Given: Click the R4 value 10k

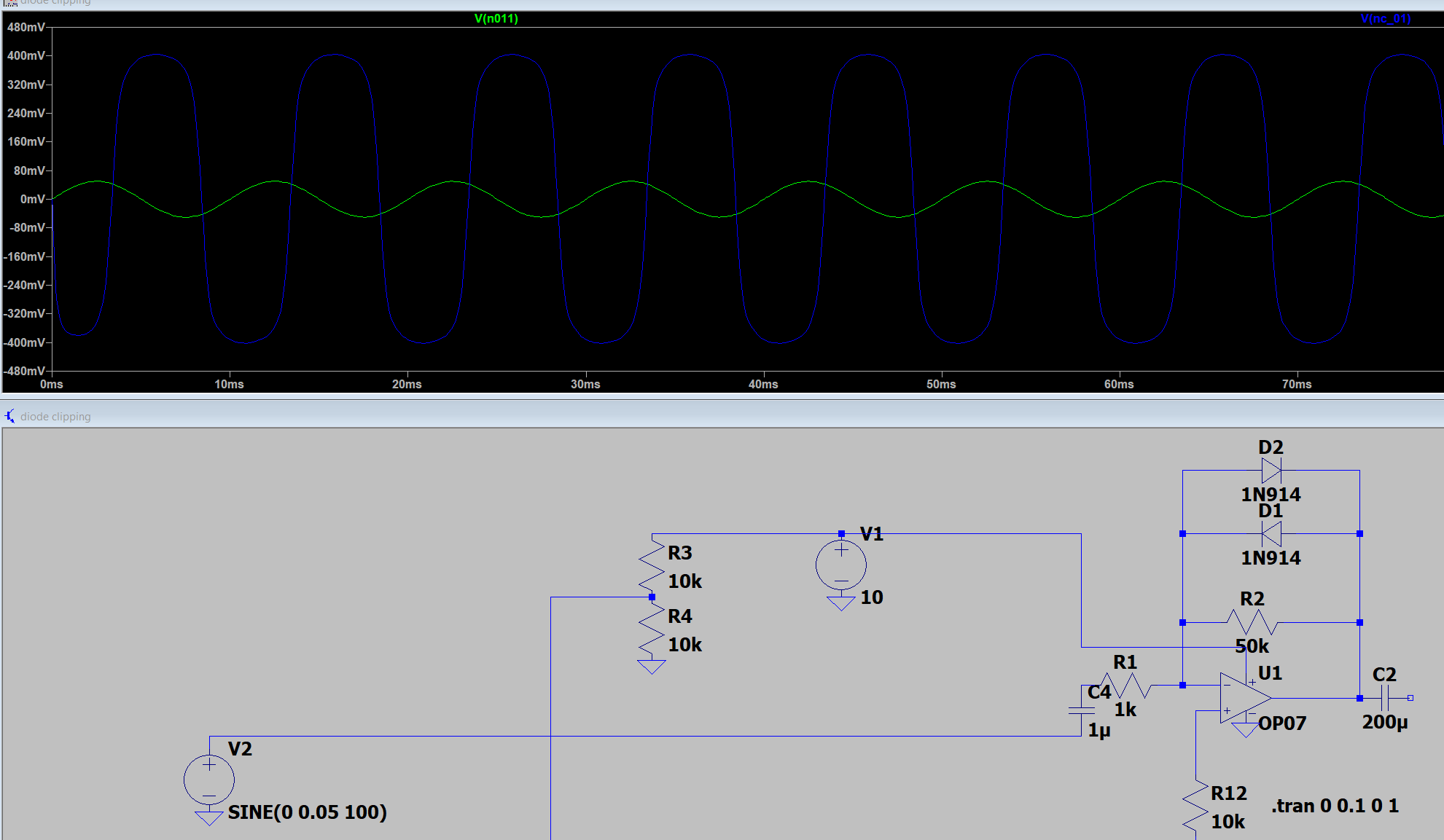Looking at the screenshot, I should [685, 645].
